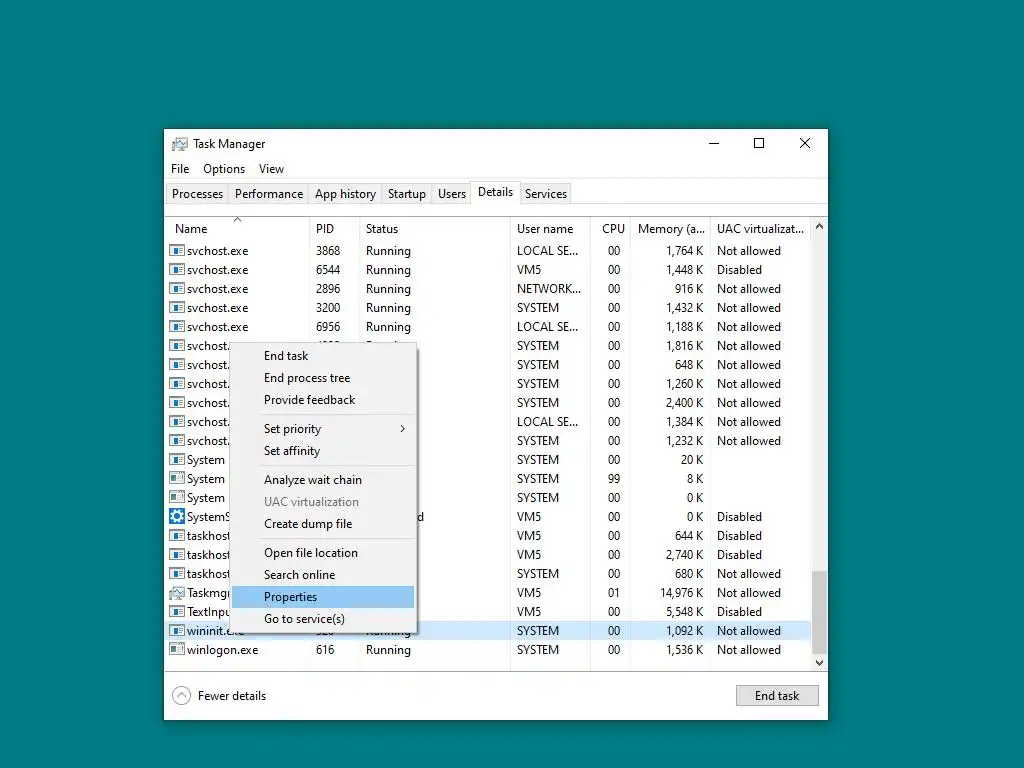1024x768 pixels.
Task: Open Properties from the context menu
Action: coord(323,597)
